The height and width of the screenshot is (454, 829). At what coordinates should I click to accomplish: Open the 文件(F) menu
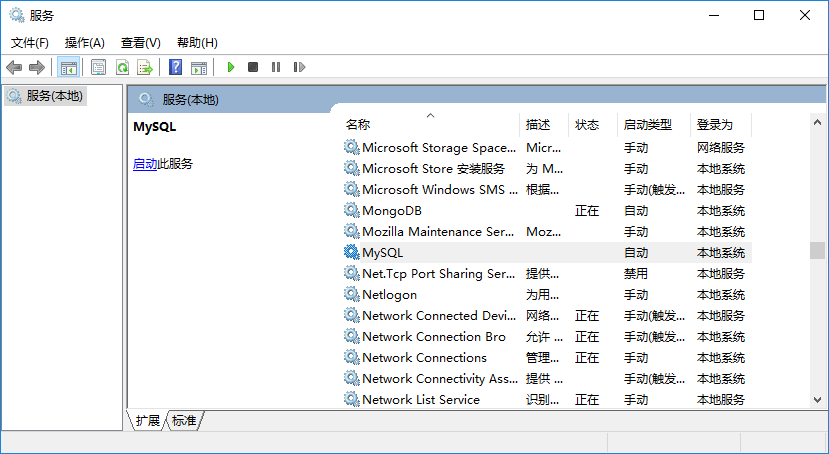click(30, 42)
